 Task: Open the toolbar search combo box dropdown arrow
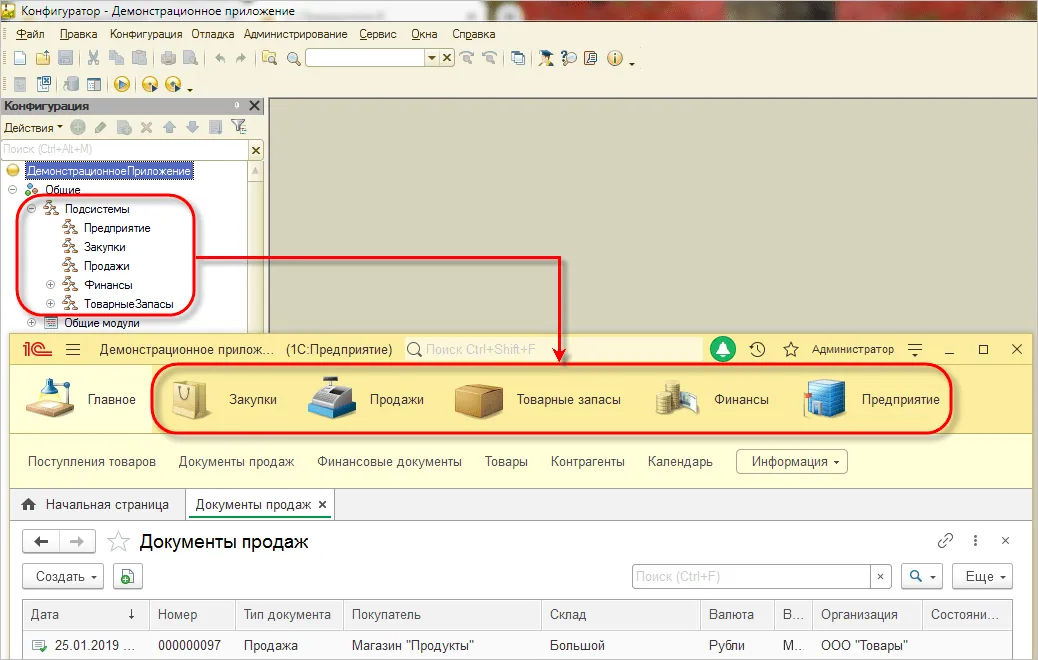click(x=432, y=58)
